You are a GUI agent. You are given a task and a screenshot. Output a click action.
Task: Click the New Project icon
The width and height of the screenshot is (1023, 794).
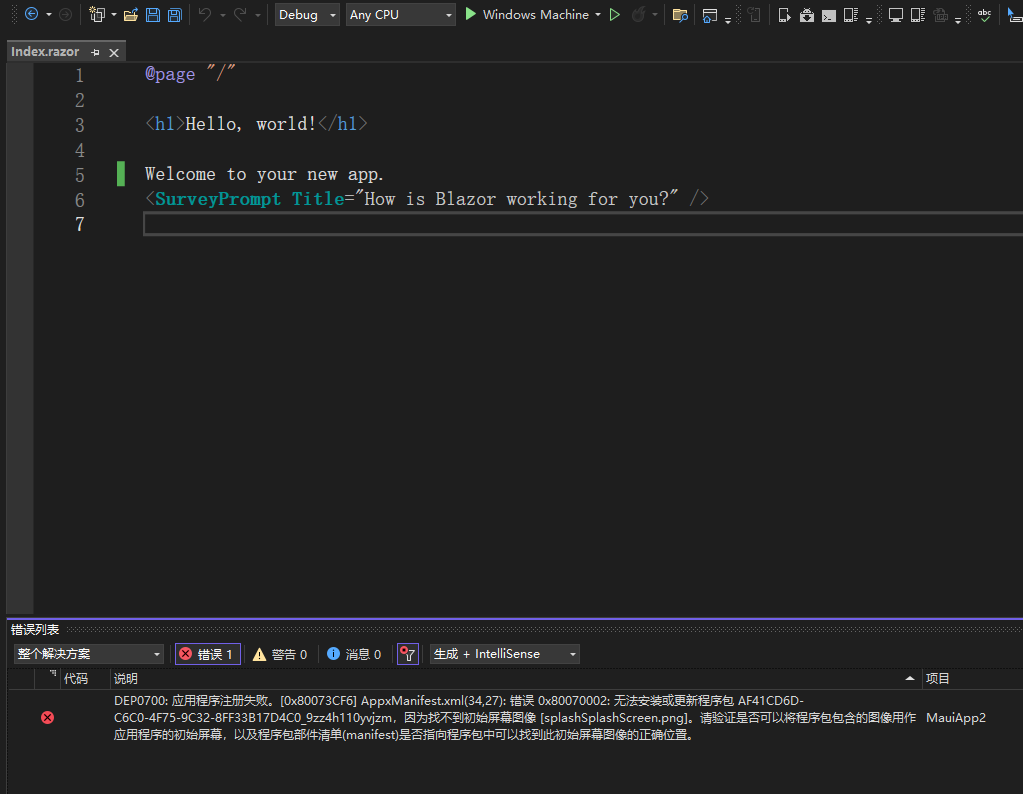click(x=97, y=14)
